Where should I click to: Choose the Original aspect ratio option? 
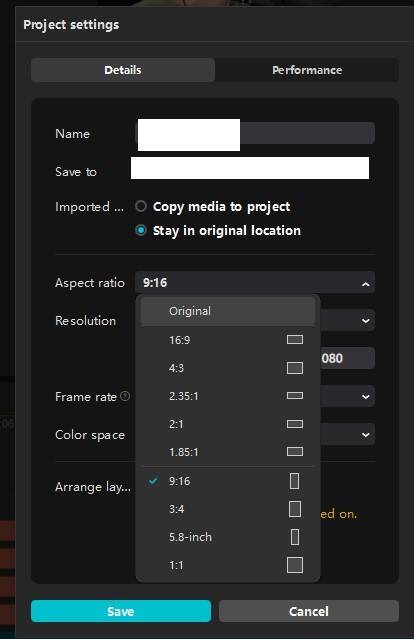pos(228,311)
